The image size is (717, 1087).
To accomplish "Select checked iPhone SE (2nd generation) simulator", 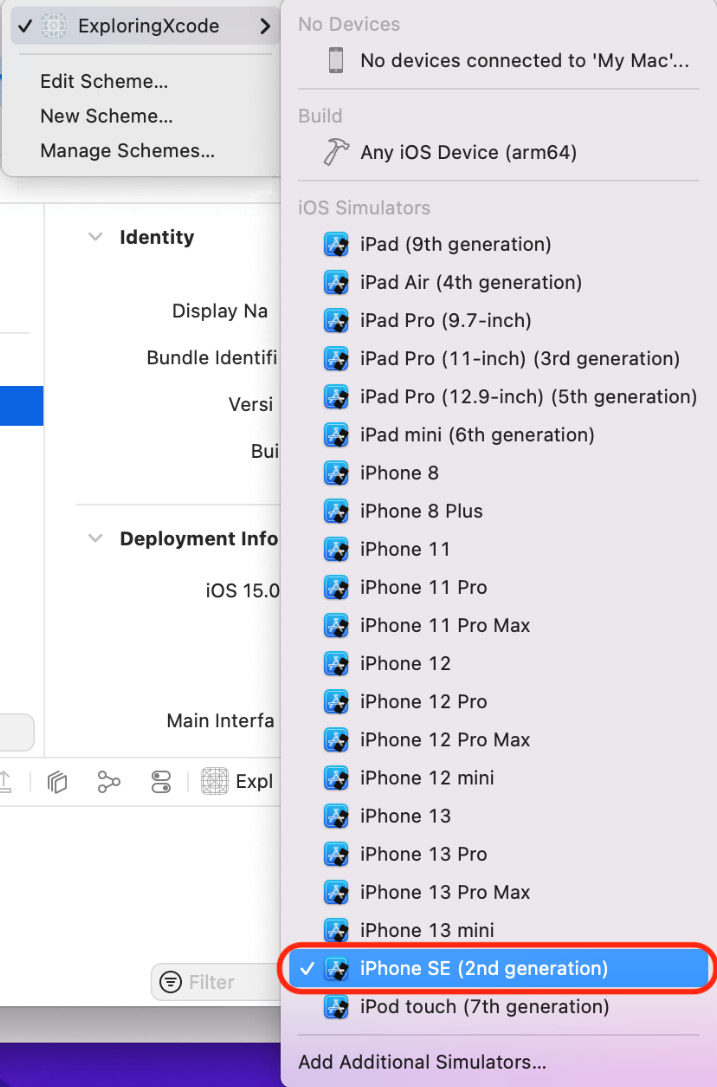I will 499,968.
